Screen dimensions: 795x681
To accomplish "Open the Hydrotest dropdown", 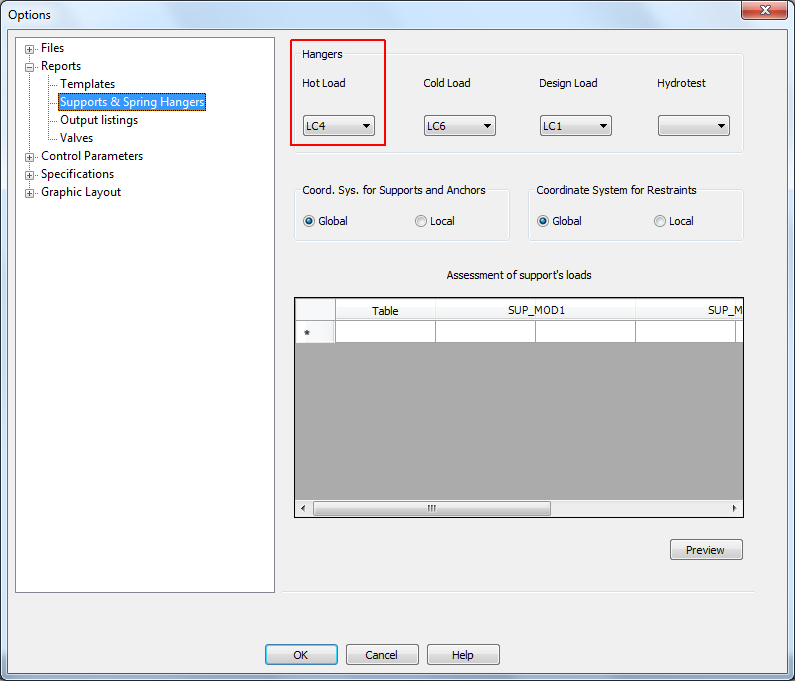I will pos(693,126).
